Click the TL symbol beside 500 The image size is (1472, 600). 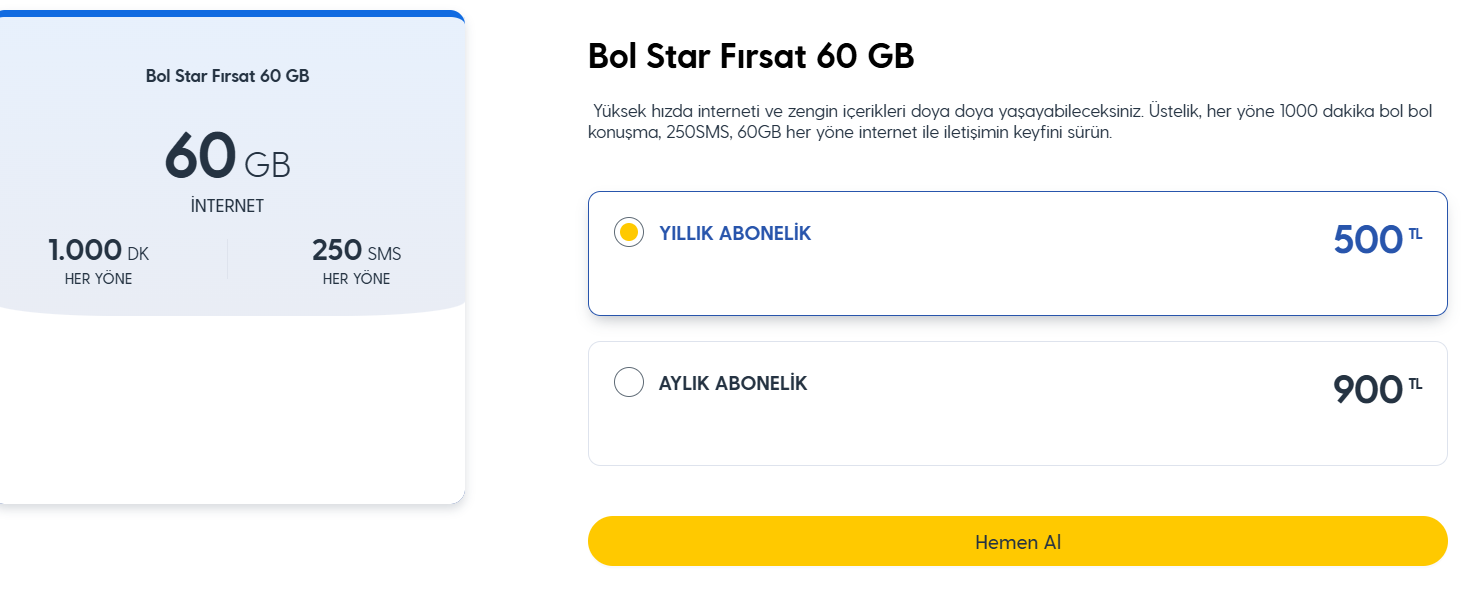[x=1415, y=235]
